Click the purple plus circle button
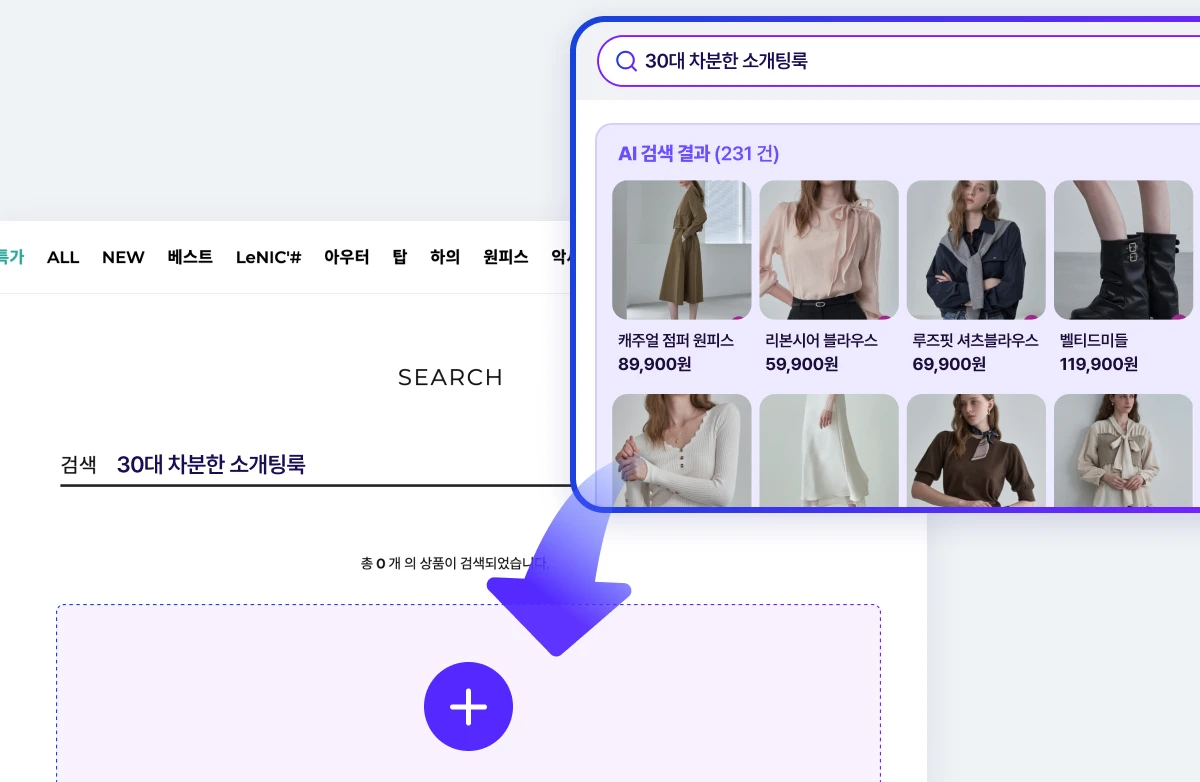This screenshot has width=1200, height=782. [x=468, y=706]
